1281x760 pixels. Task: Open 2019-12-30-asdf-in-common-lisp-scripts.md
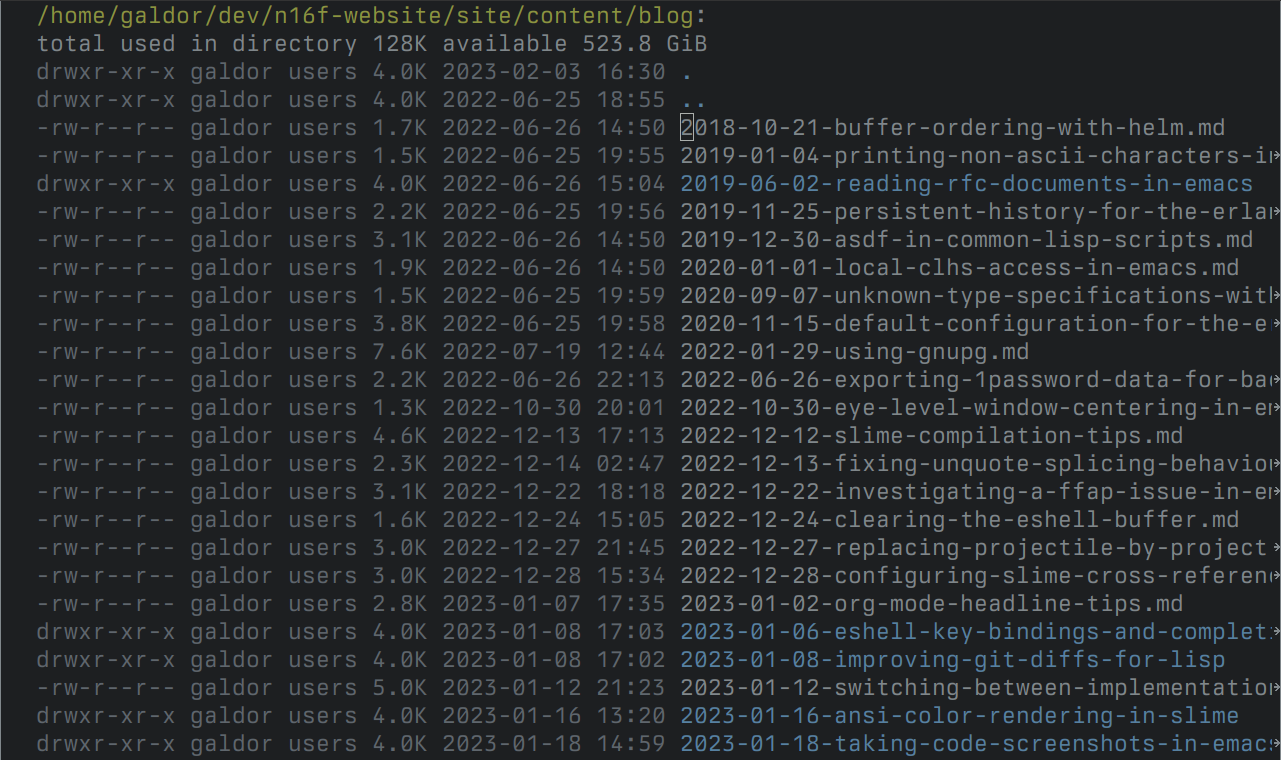pyautogui.click(x=966, y=240)
